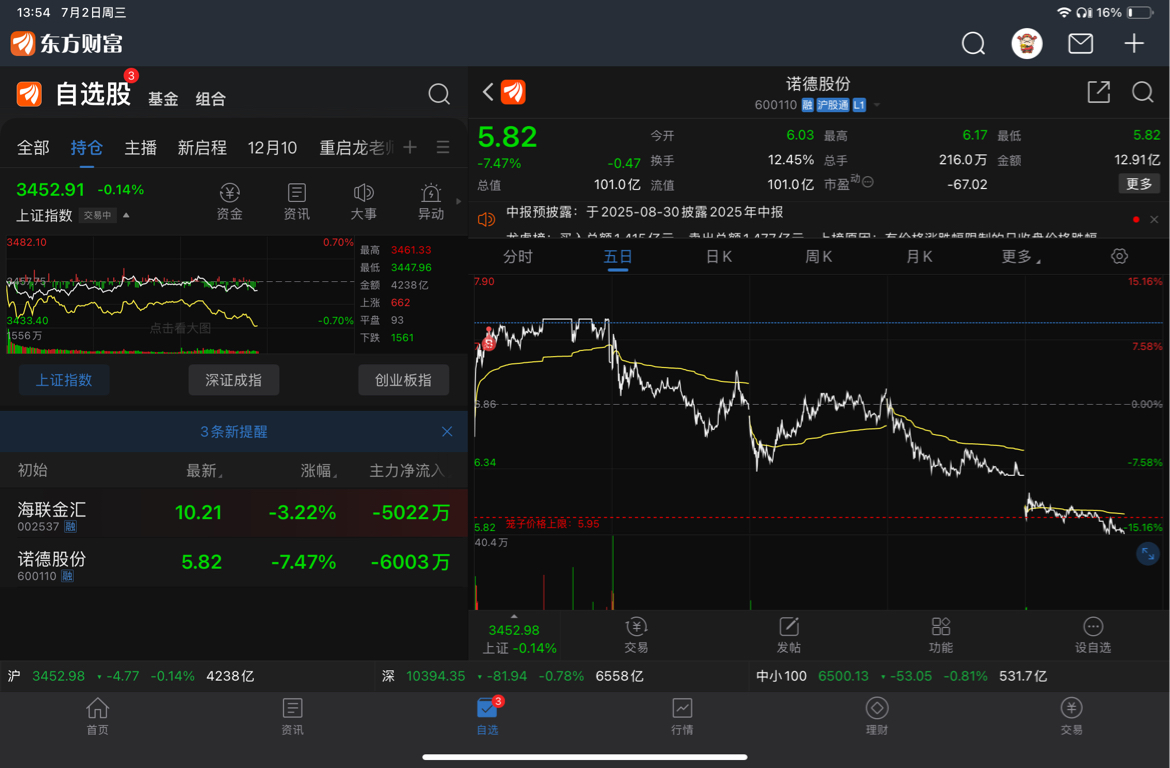Open the 12月10 group tab

coord(272,147)
